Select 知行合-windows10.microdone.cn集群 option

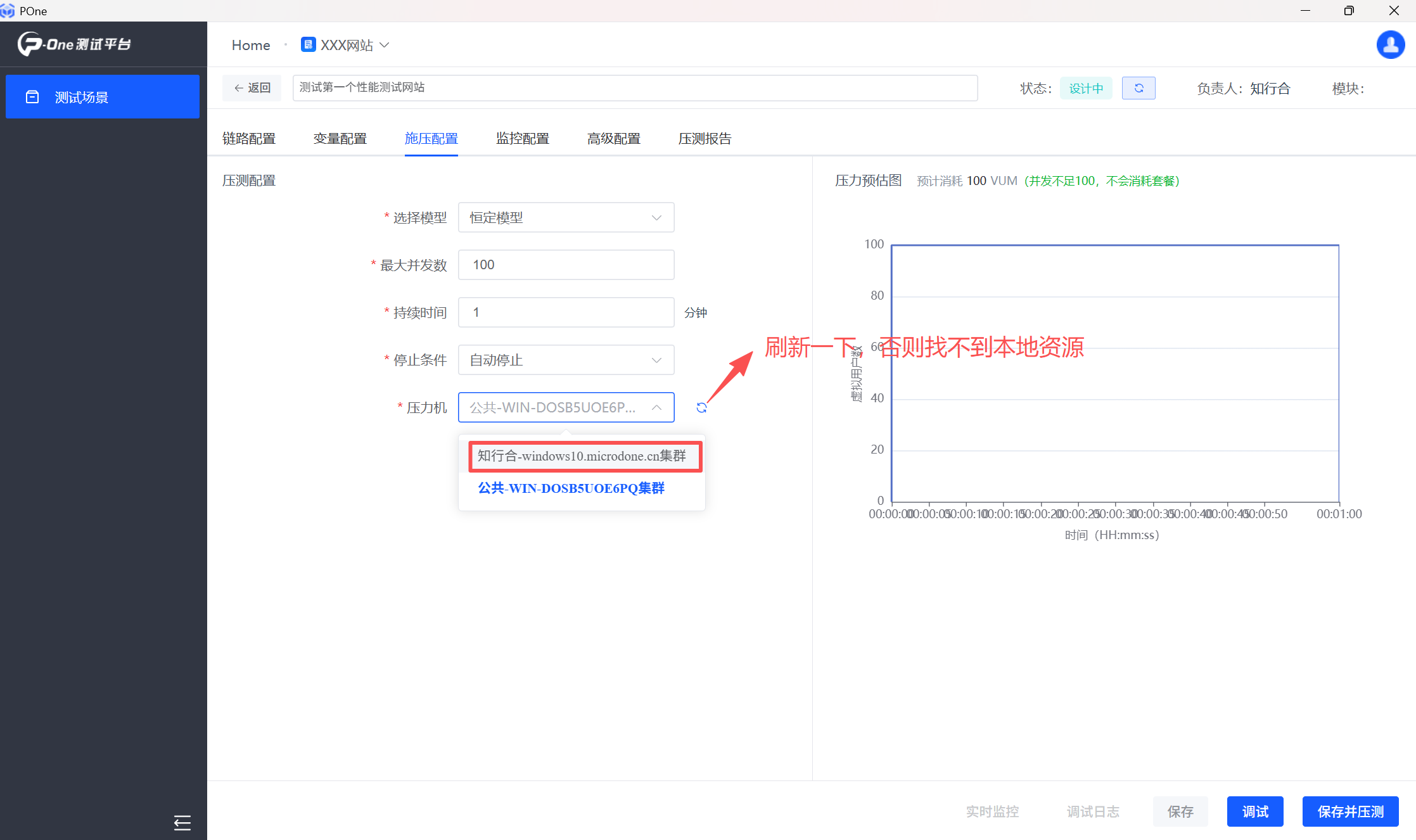(581, 456)
